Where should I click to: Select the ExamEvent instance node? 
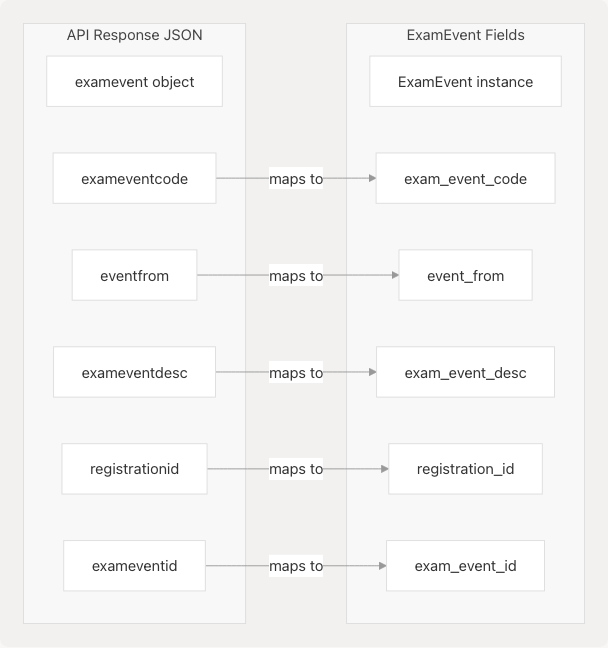click(x=465, y=82)
